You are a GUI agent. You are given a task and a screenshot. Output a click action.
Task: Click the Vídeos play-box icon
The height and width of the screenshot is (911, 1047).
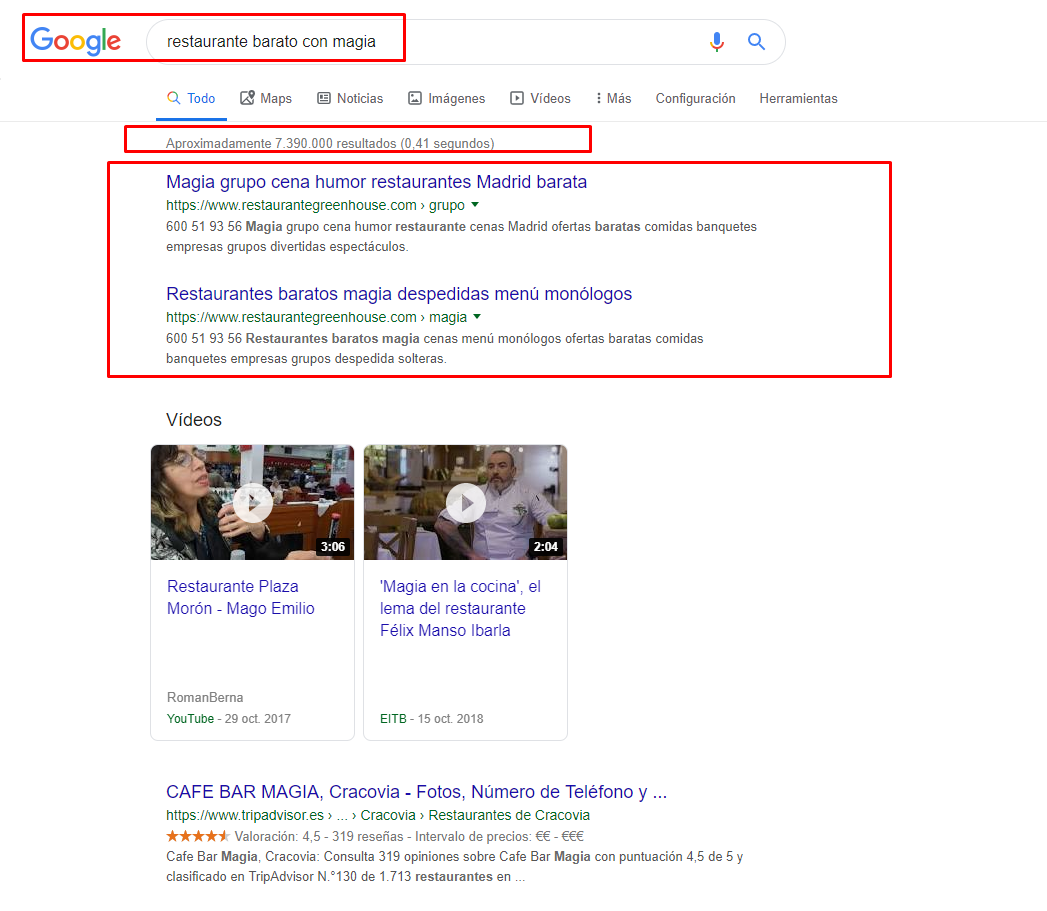[517, 98]
